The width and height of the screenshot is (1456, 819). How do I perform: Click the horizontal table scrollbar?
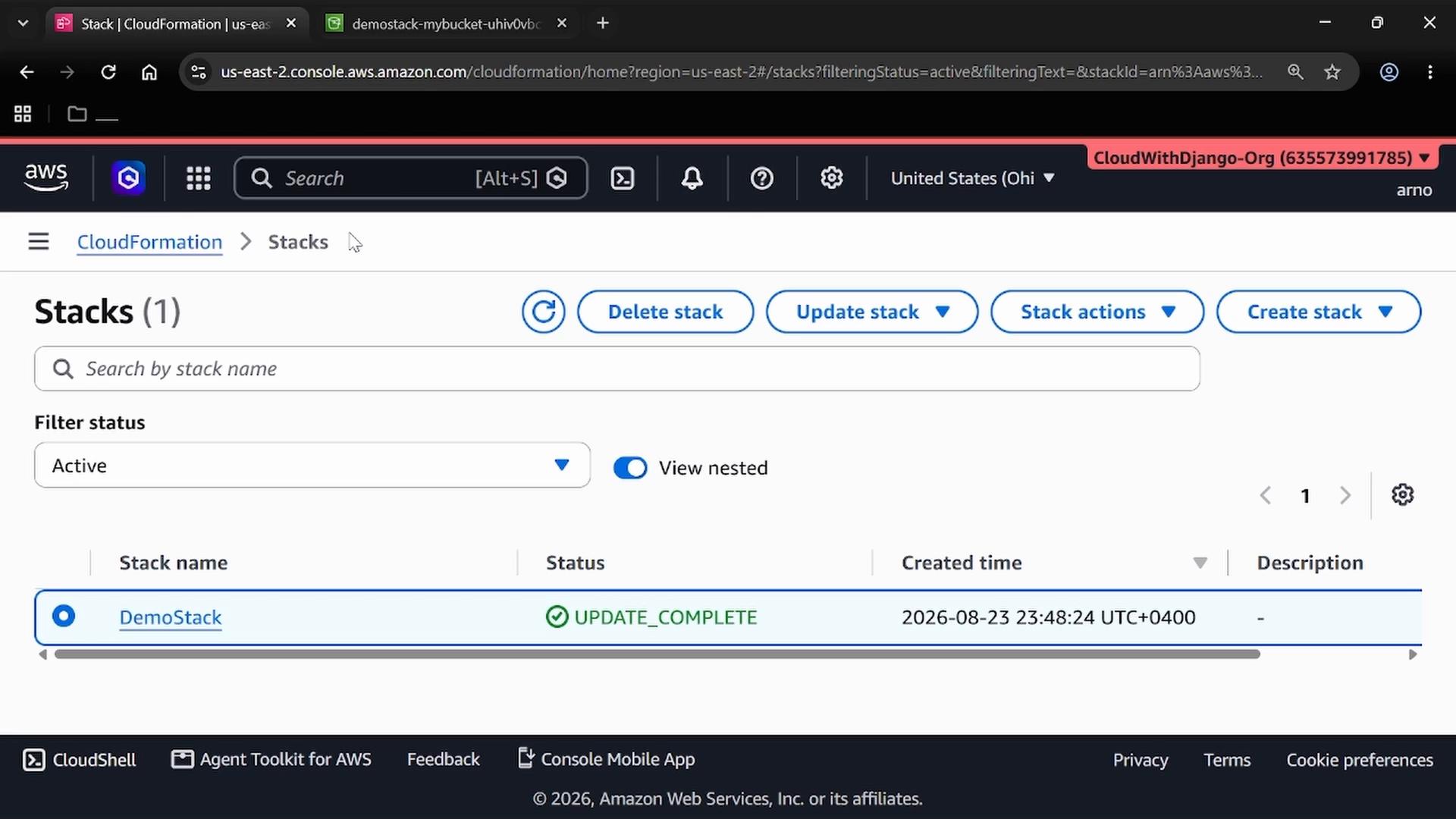[657, 654]
